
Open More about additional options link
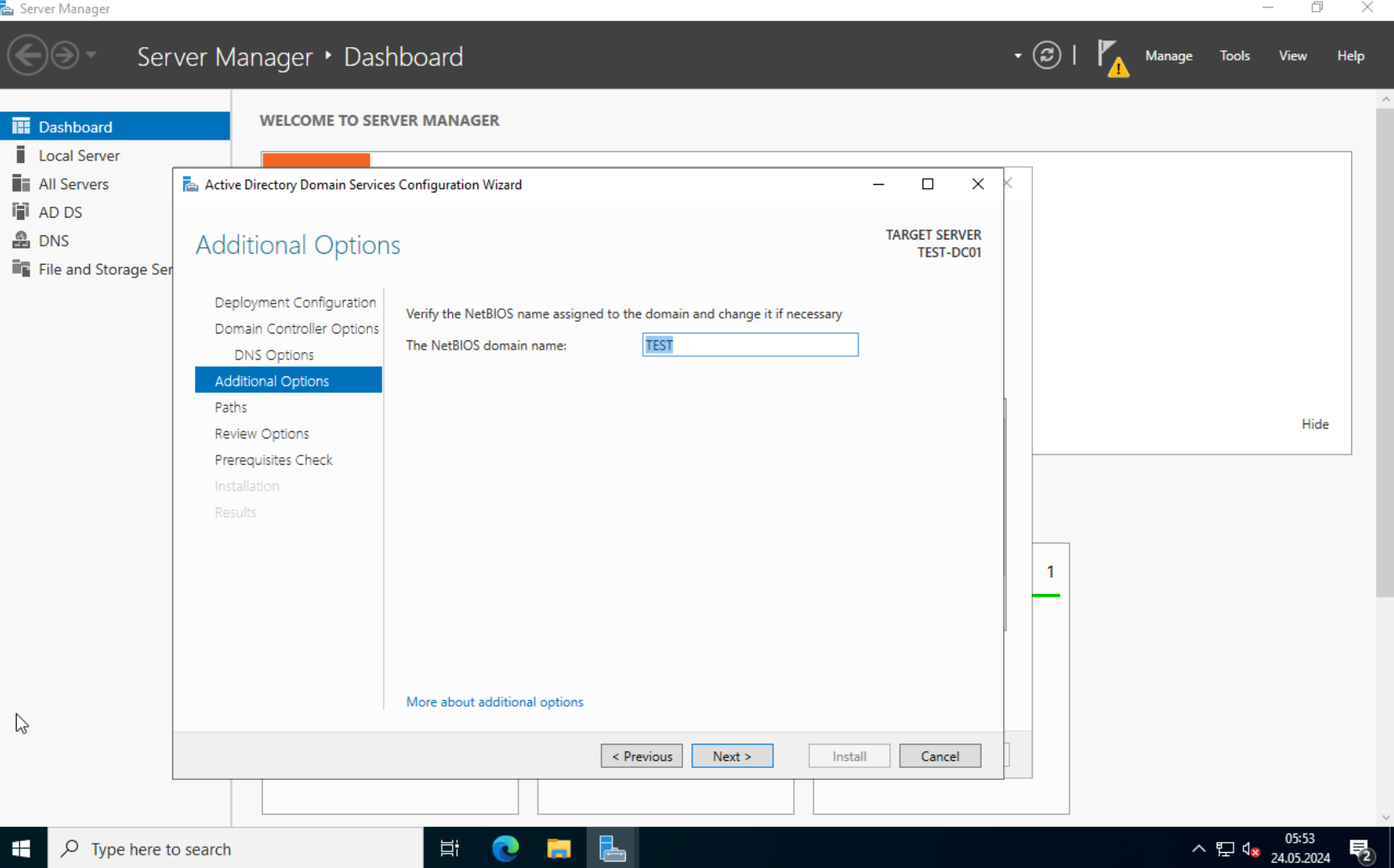[x=494, y=702]
